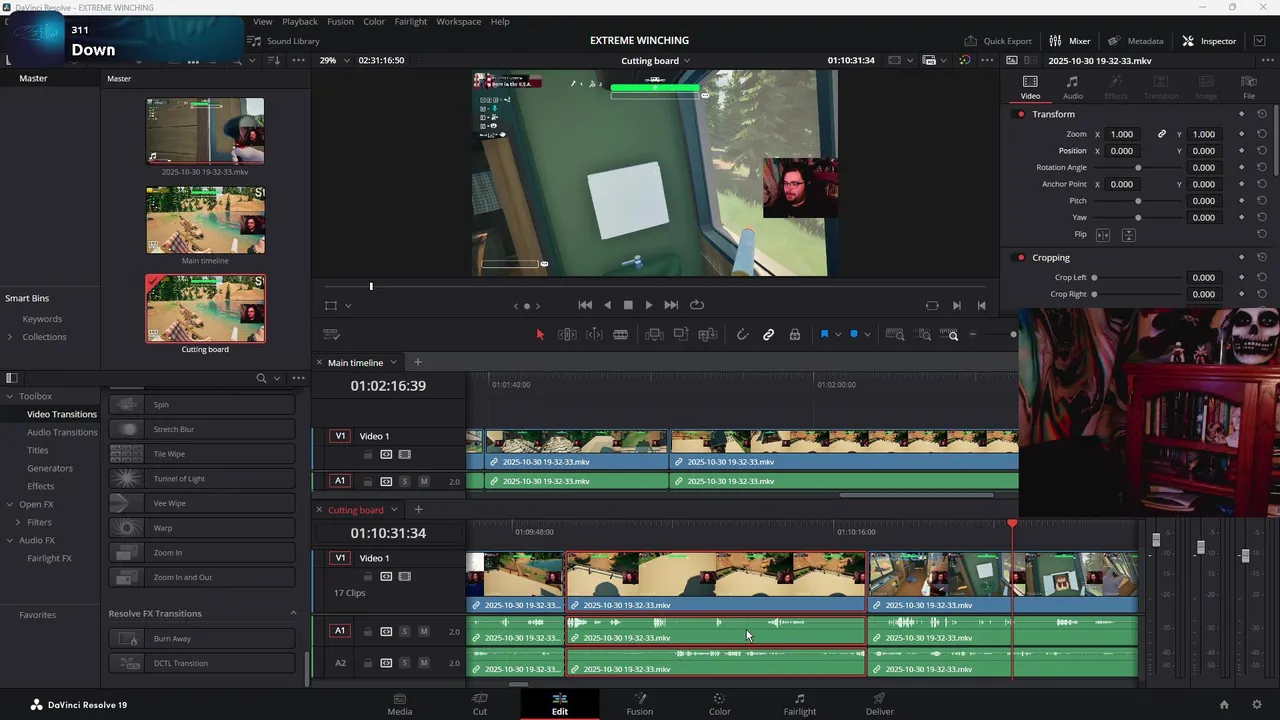
Task: Add a blue flag to the clip
Action: click(825, 335)
